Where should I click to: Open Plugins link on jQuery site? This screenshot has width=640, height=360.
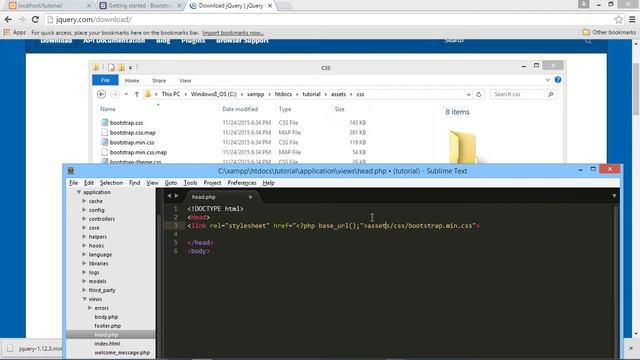193,41
